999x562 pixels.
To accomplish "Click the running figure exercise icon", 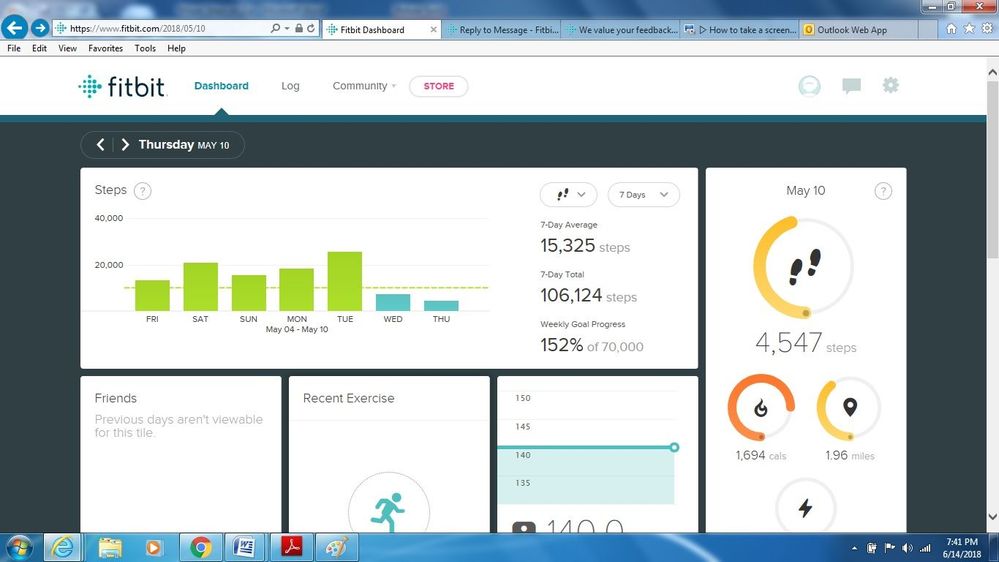I will [x=388, y=512].
